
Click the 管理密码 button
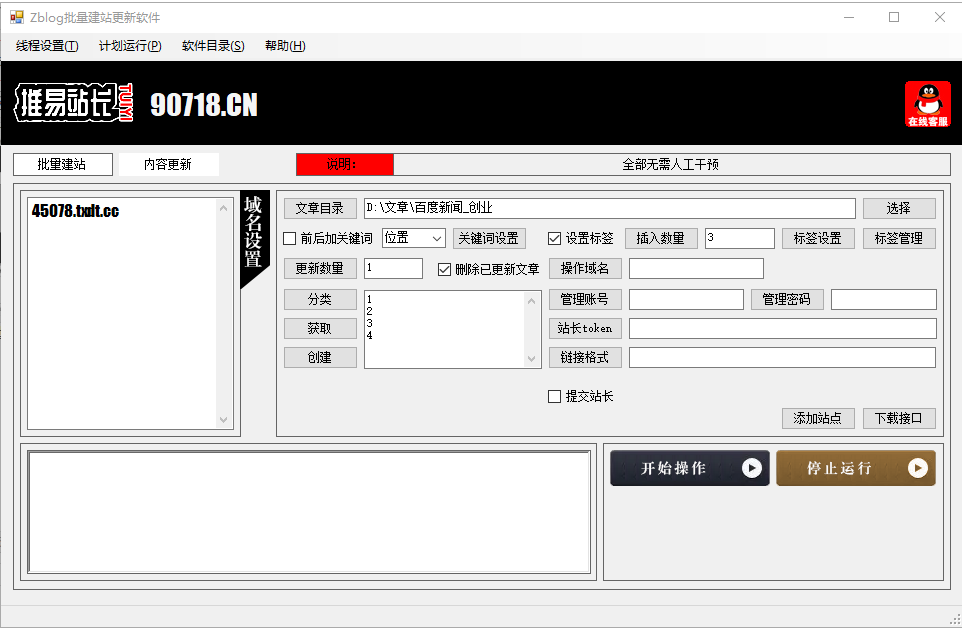[787, 299]
